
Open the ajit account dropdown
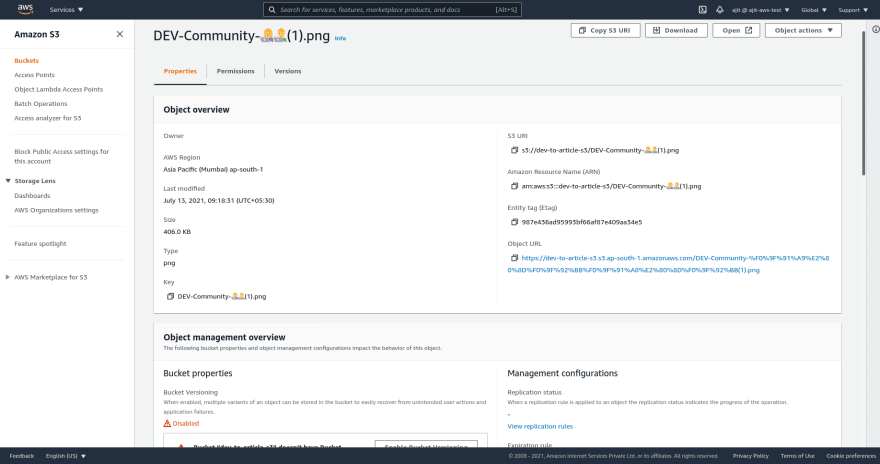(x=760, y=10)
